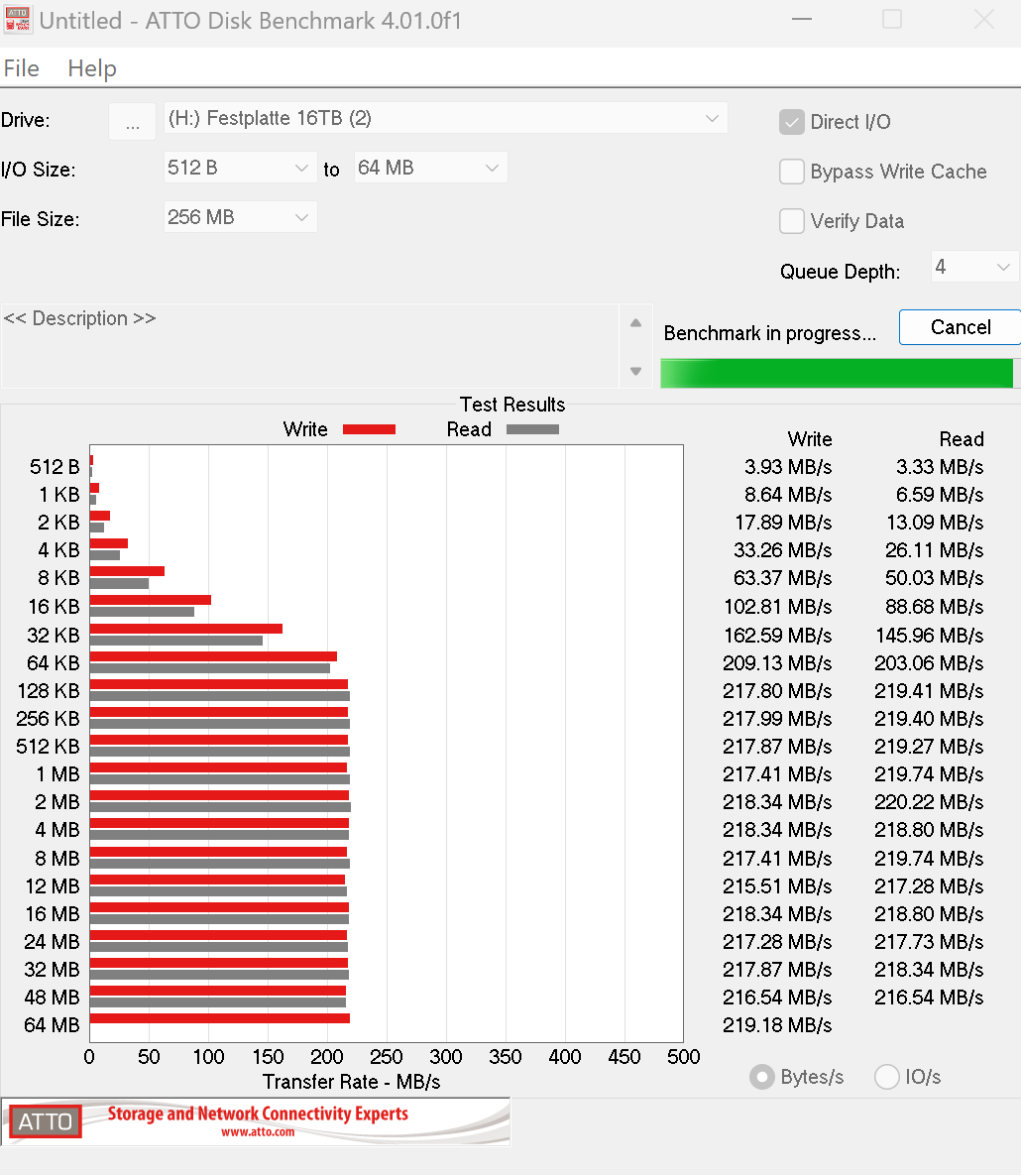1021x1176 pixels.
Task: Toggle the Direct I/O checkbox
Action: tap(792, 122)
